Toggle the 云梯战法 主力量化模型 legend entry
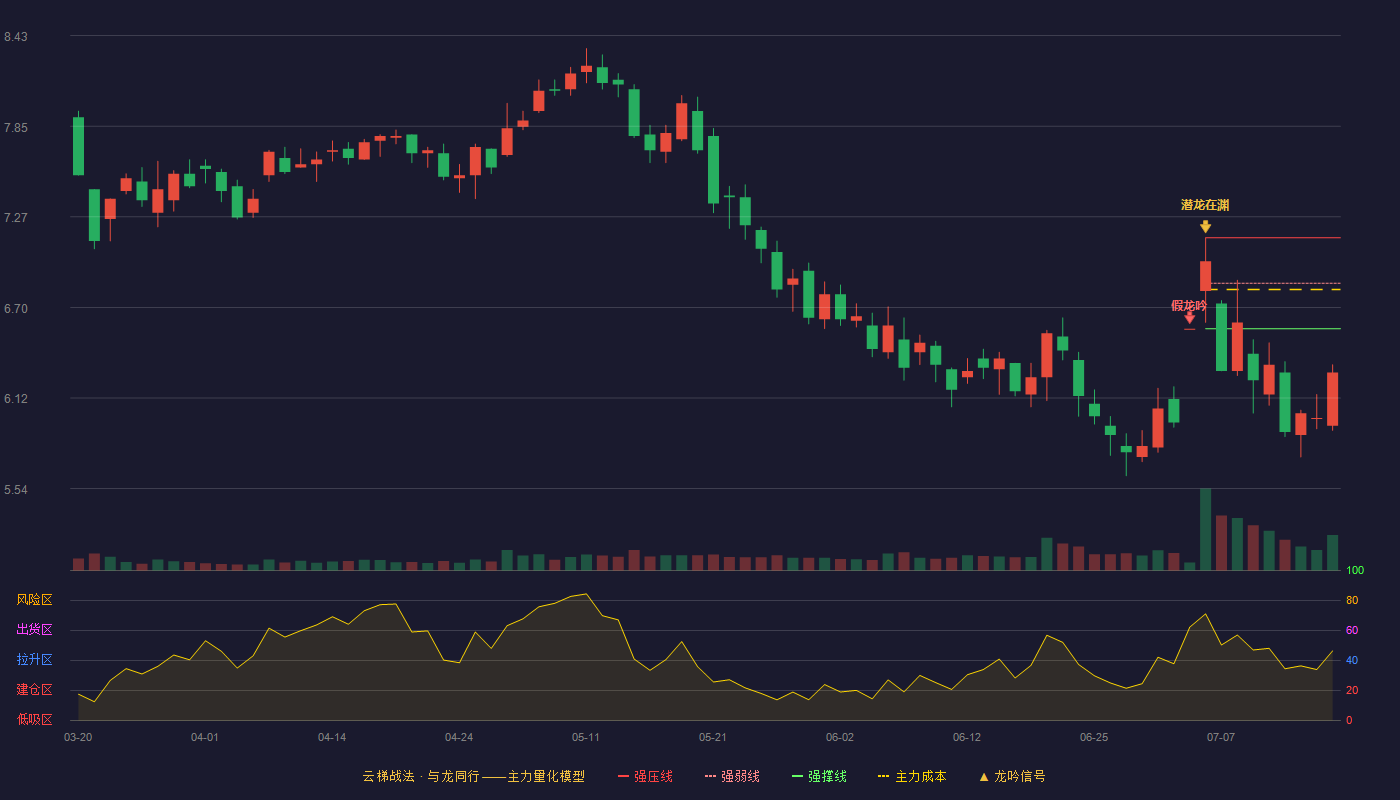This screenshot has width=1400, height=800. point(473,776)
